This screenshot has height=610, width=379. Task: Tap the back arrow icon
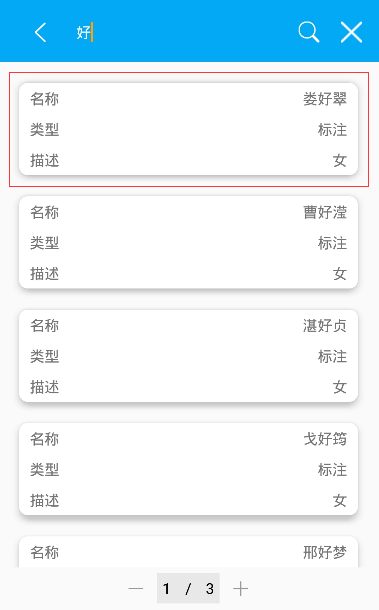pyautogui.click(x=40, y=32)
